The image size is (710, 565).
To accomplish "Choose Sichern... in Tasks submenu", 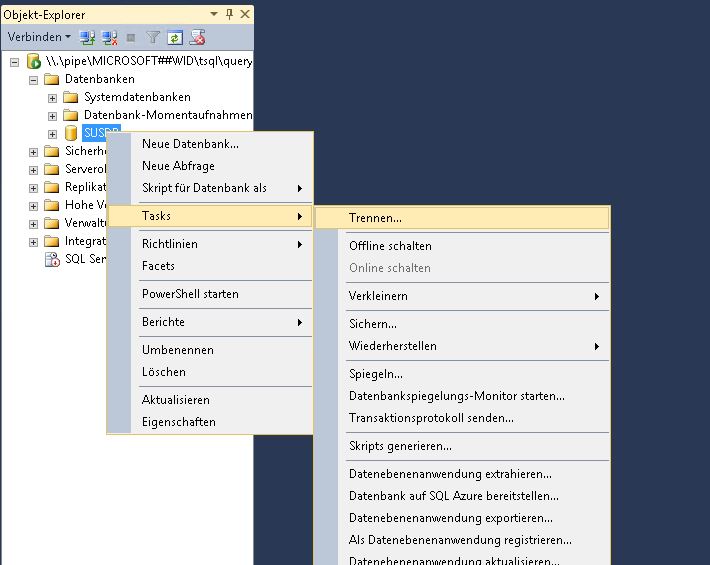I will tap(462, 324).
